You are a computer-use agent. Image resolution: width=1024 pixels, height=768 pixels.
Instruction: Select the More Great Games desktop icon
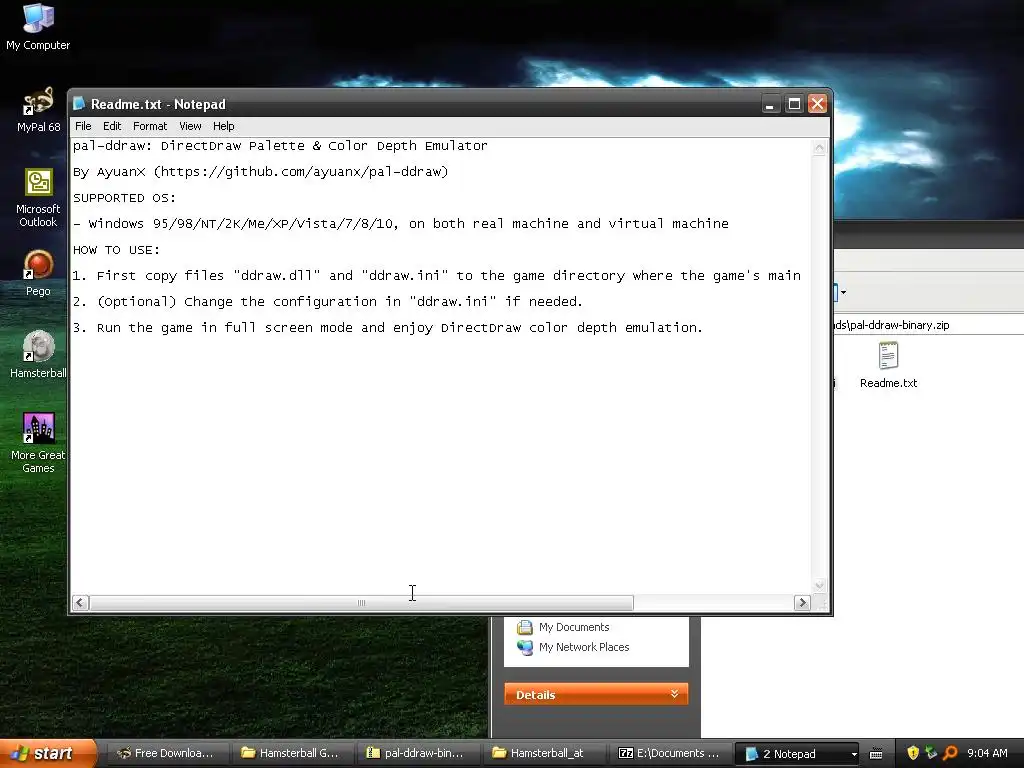click(x=38, y=443)
